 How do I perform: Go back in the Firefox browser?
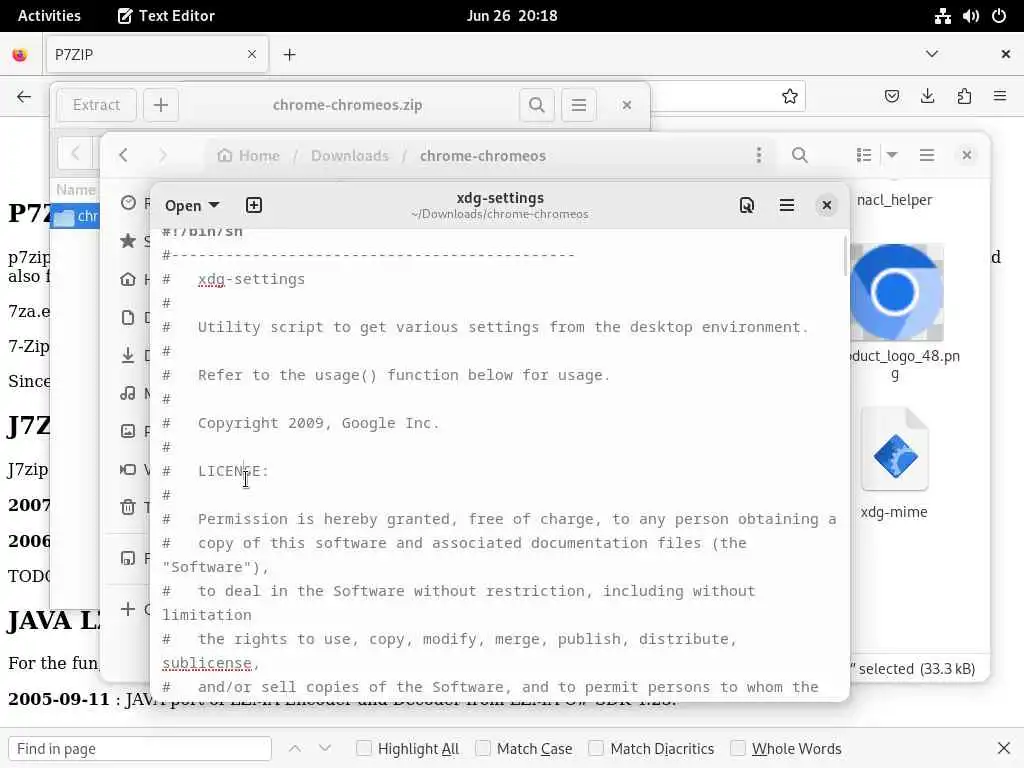point(24,97)
